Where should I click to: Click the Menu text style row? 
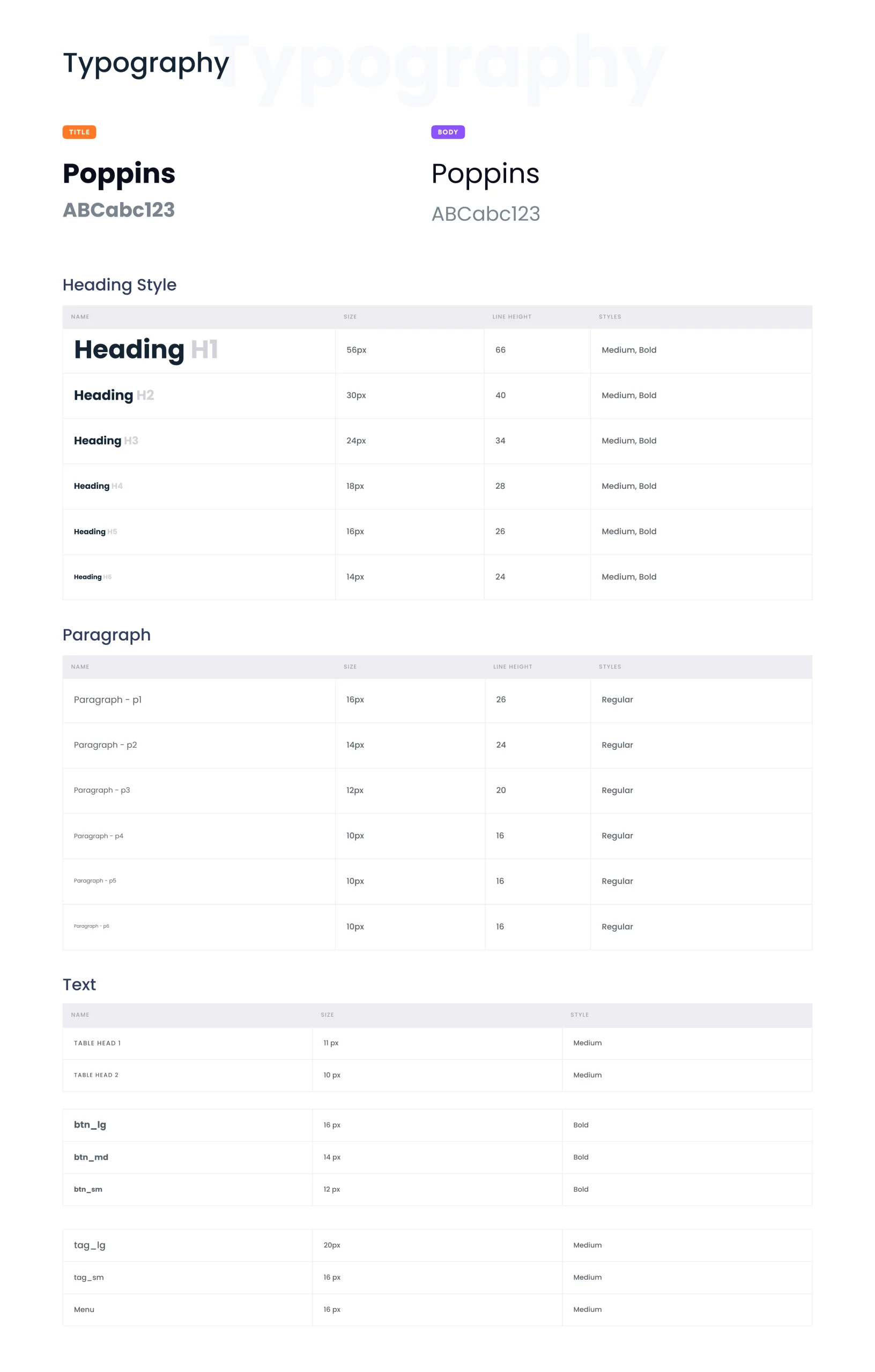click(x=84, y=1309)
